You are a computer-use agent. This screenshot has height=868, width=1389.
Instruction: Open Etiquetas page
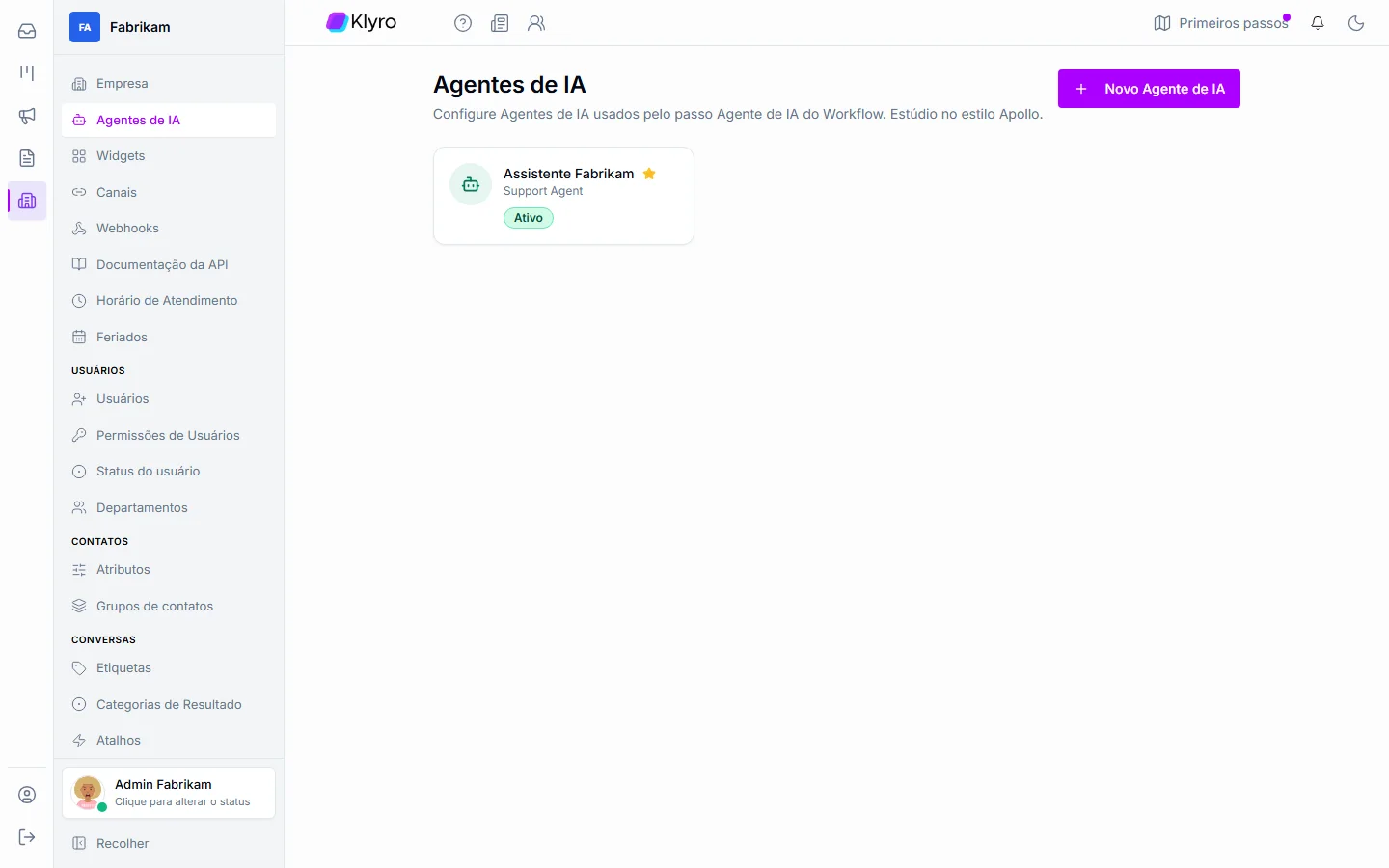pyautogui.click(x=169, y=668)
